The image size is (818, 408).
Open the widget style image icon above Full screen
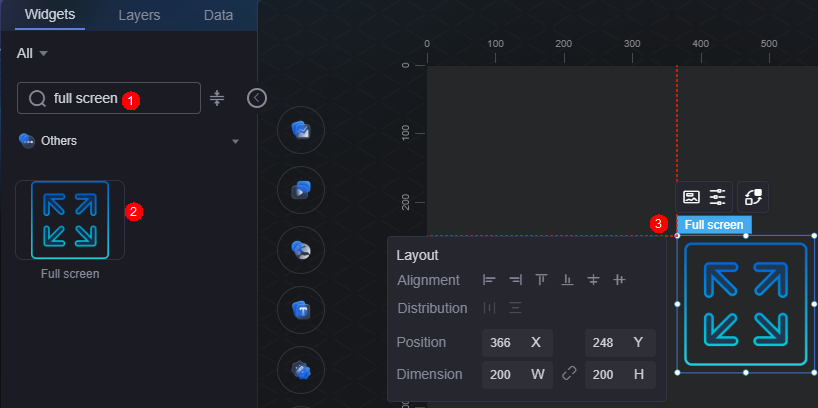coord(691,197)
